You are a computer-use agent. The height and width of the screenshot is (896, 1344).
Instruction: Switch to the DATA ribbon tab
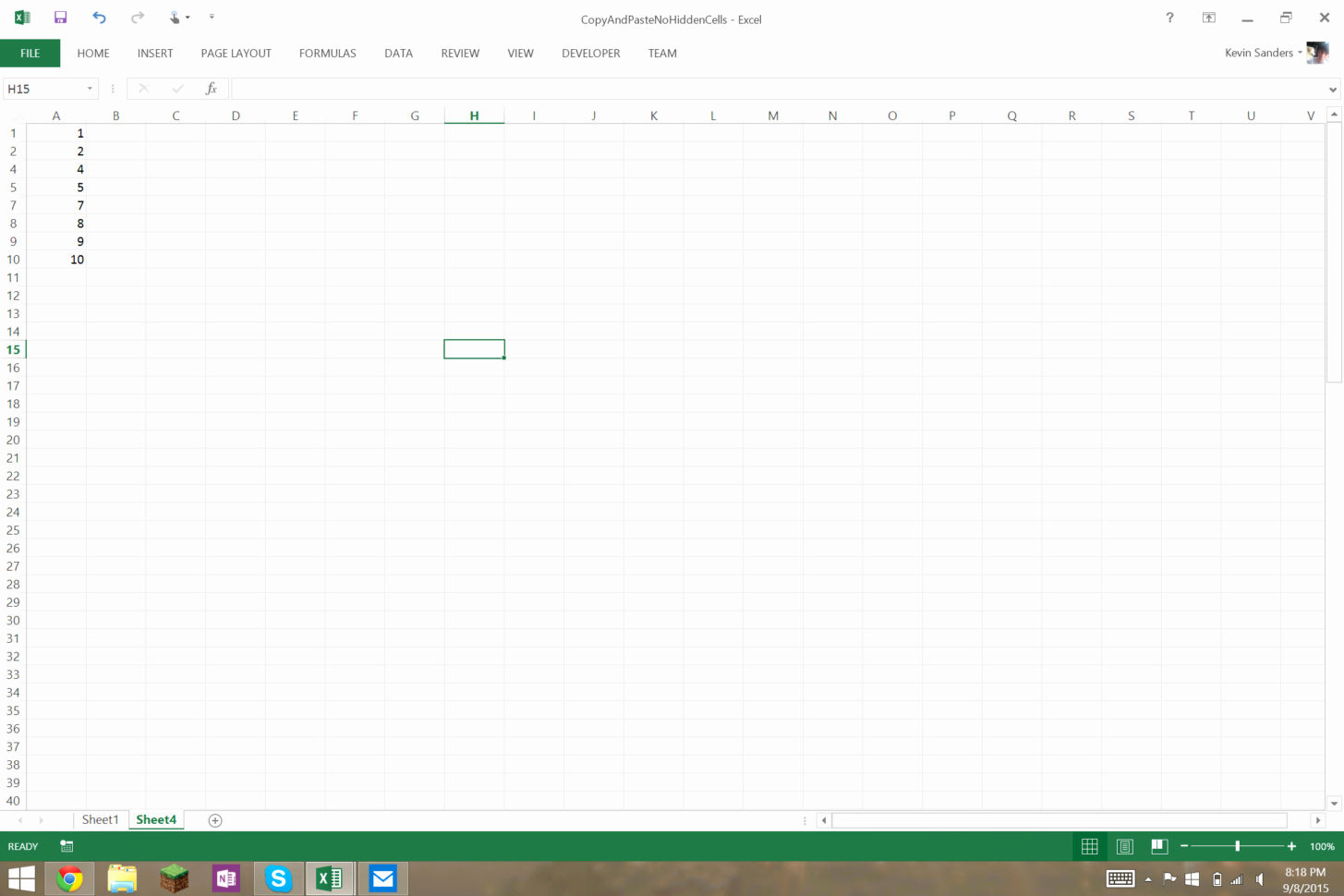[x=398, y=53]
